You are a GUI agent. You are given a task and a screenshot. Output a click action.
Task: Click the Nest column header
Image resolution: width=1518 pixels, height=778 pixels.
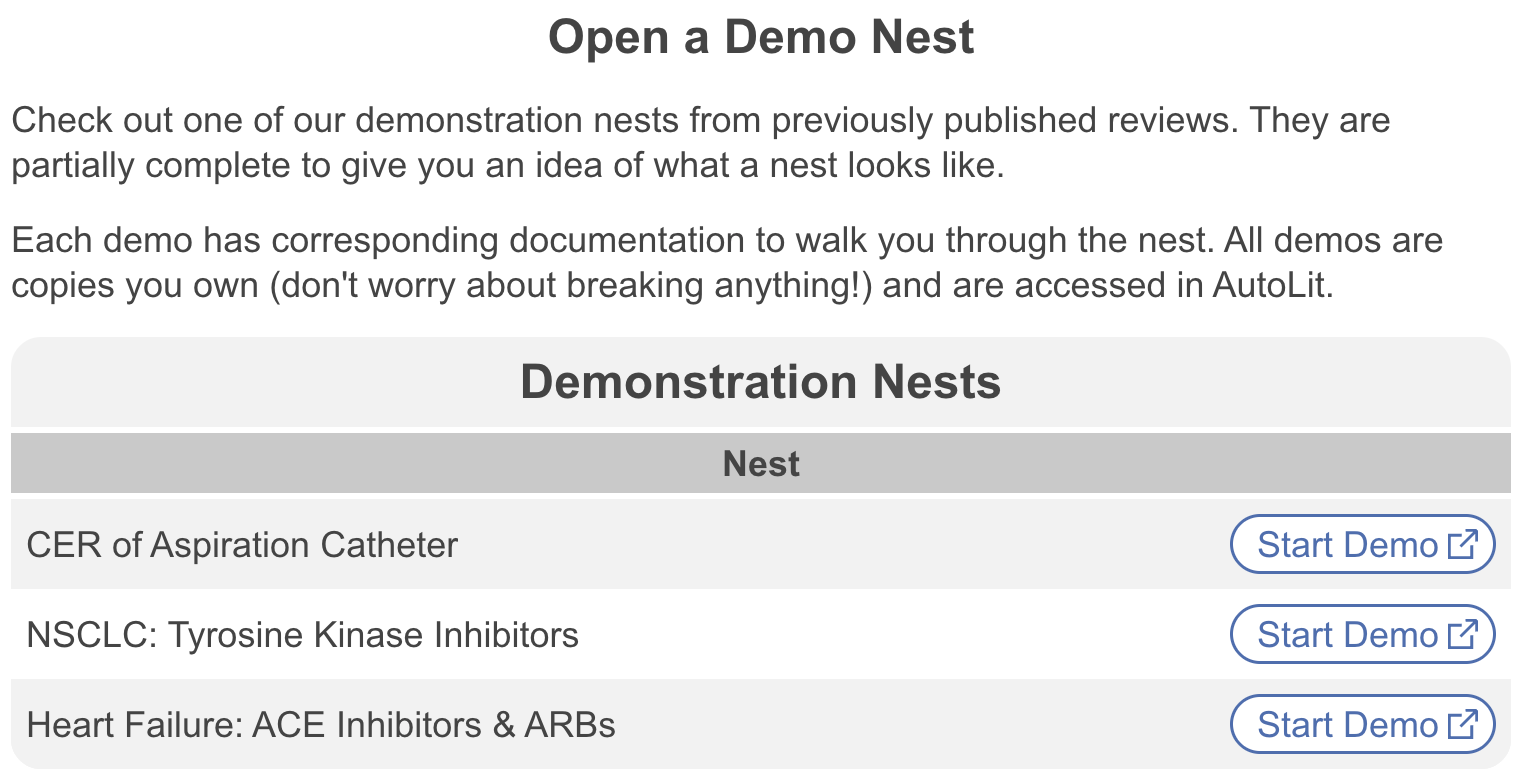click(x=761, y=464)
